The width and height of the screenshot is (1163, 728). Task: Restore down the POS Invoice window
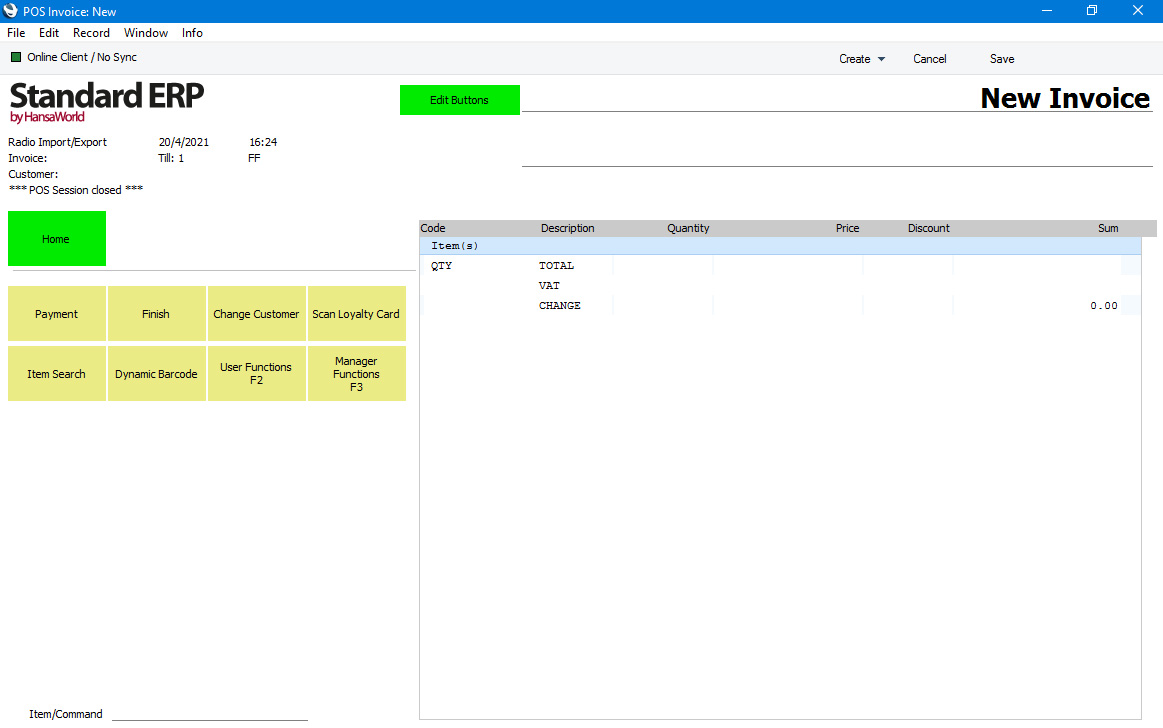point(1092,11)
